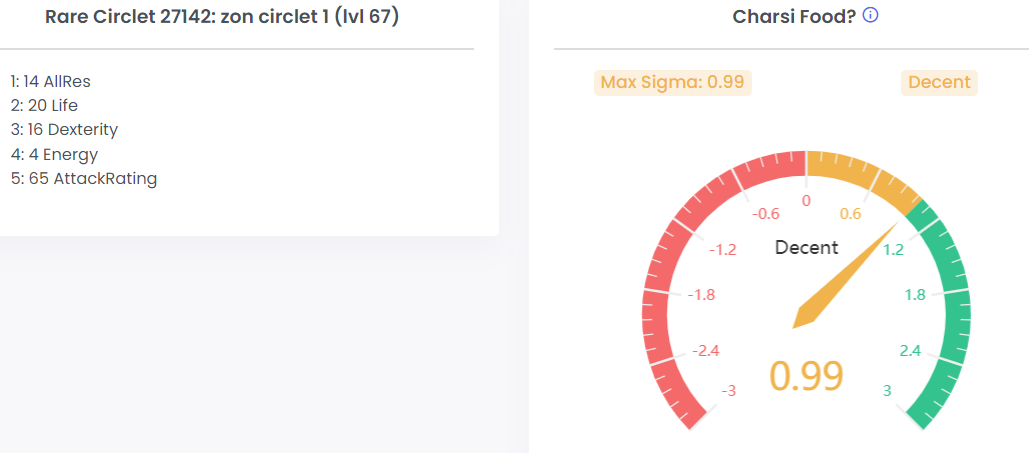Click the Decent label inside the gauge
Screen dimensions: 1029x453
coord(806,248)
